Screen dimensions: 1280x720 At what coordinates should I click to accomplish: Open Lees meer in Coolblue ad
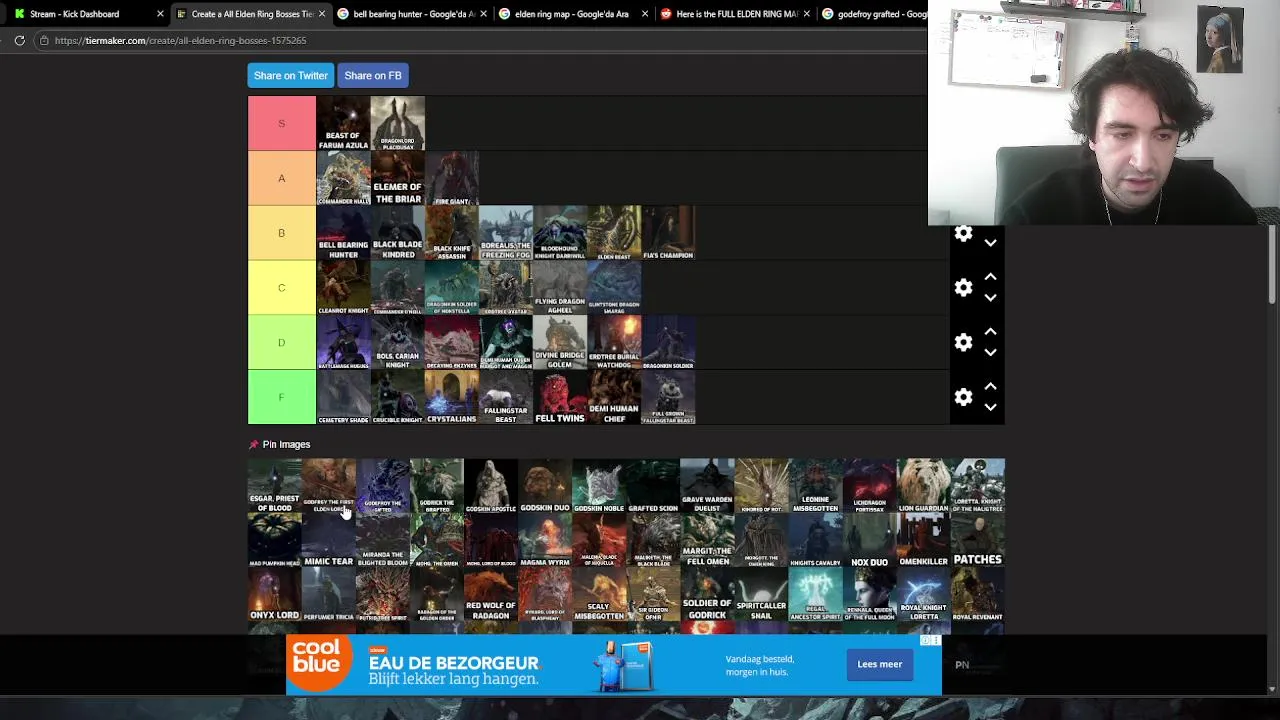(x=879, y=664)
